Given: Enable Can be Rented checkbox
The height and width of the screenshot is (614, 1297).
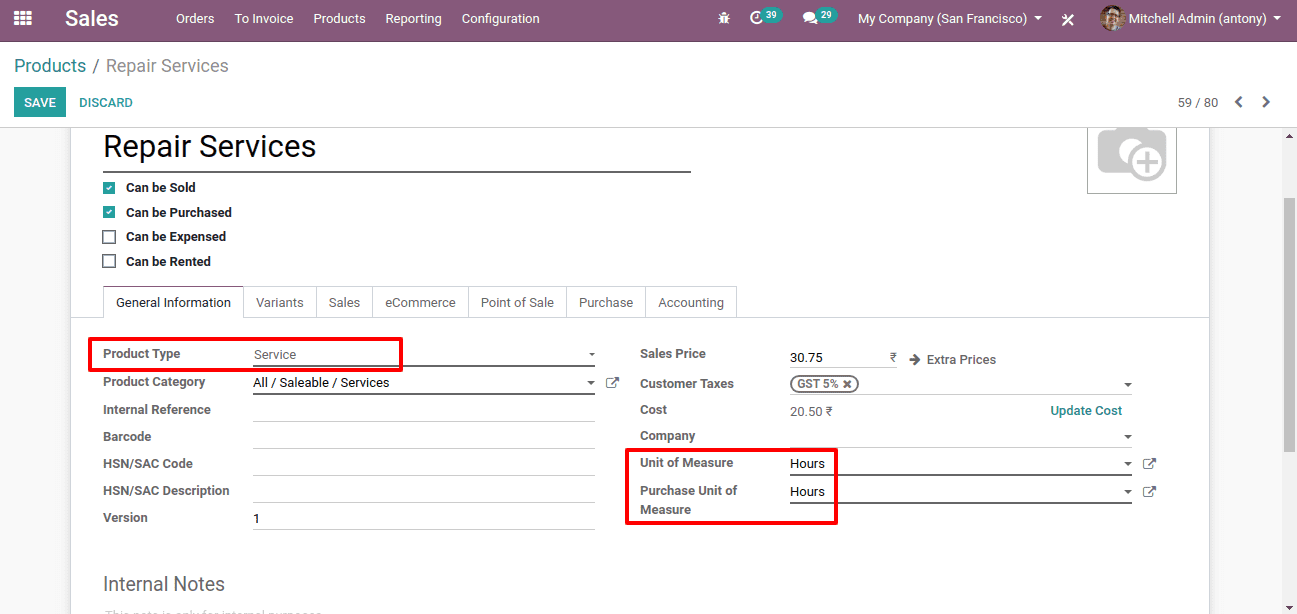Looking at the screenshot, I should tap(109, 262).
